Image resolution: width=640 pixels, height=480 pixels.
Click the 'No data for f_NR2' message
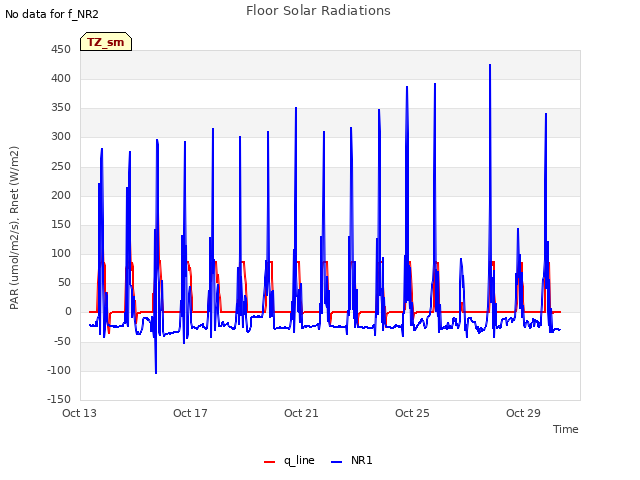(x=52, y=14)
